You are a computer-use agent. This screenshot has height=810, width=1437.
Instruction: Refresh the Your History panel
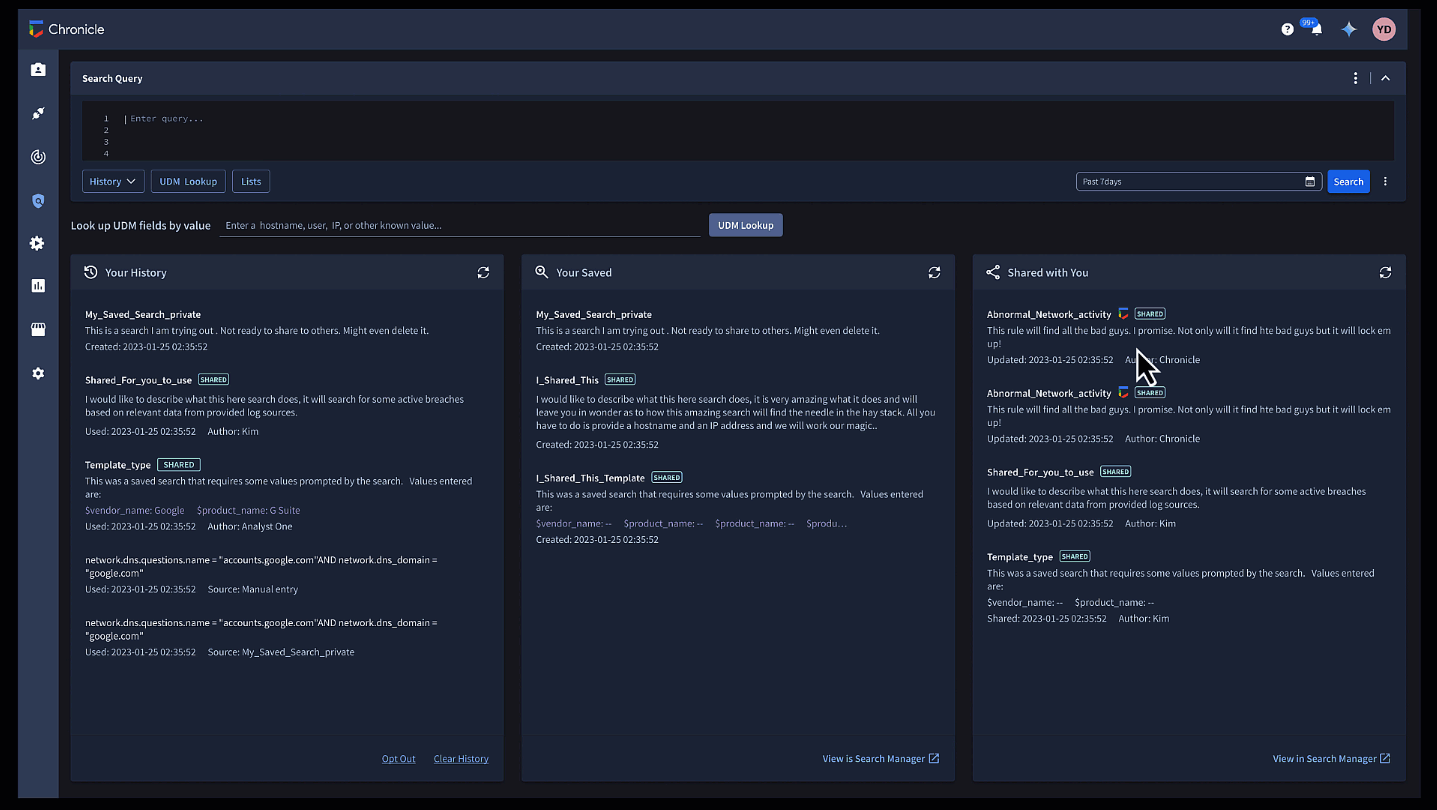click(483, 273)
